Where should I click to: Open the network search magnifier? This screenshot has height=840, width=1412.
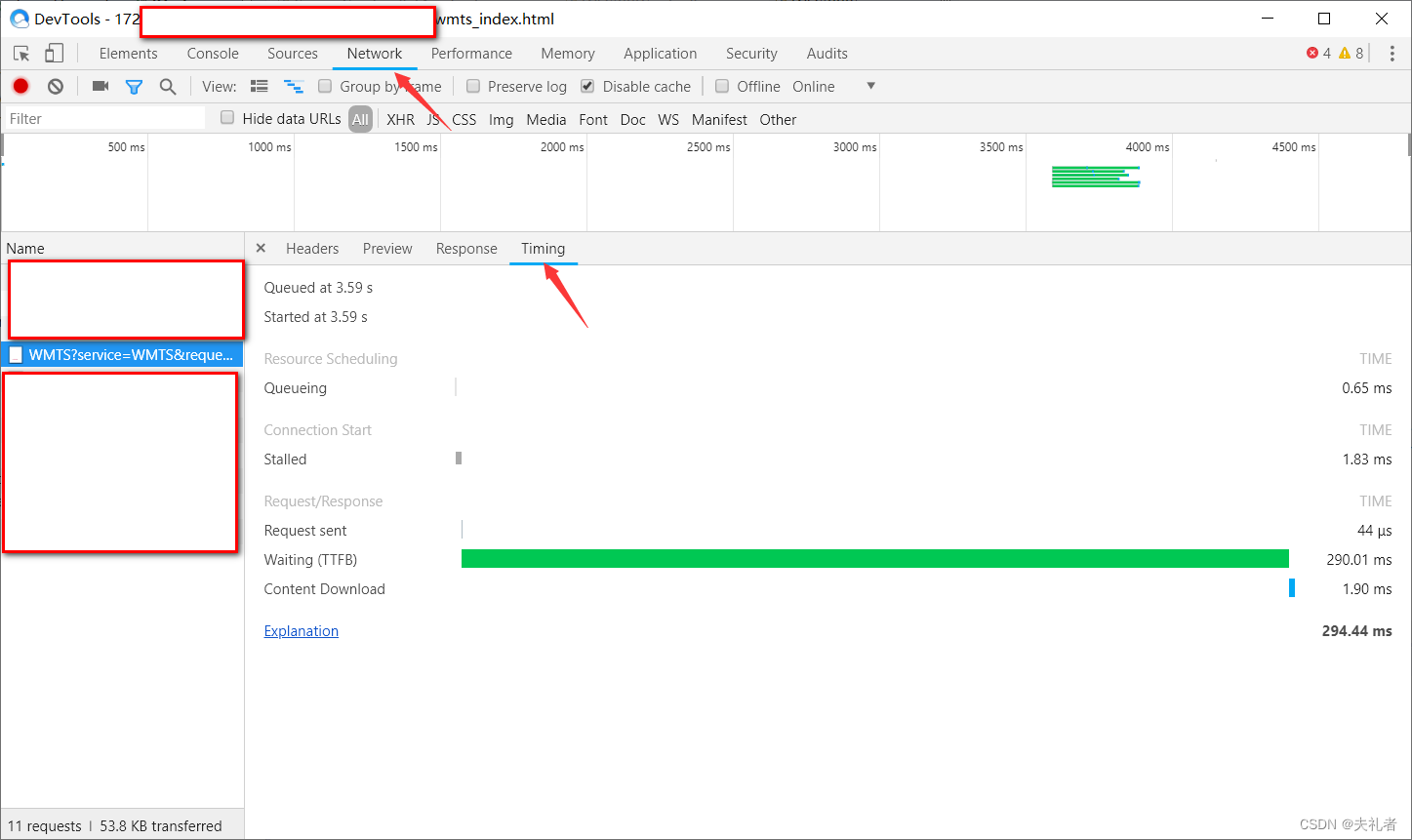point(168,87)
